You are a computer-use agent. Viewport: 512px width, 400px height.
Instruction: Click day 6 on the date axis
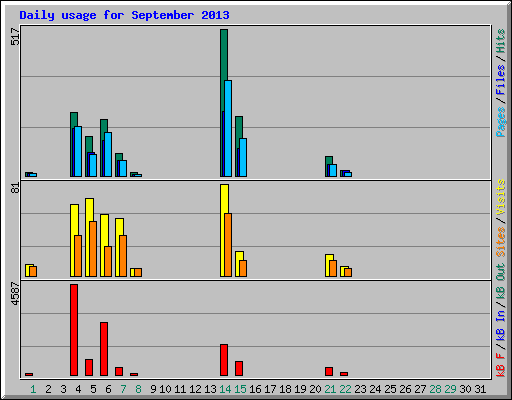(108, 389)
